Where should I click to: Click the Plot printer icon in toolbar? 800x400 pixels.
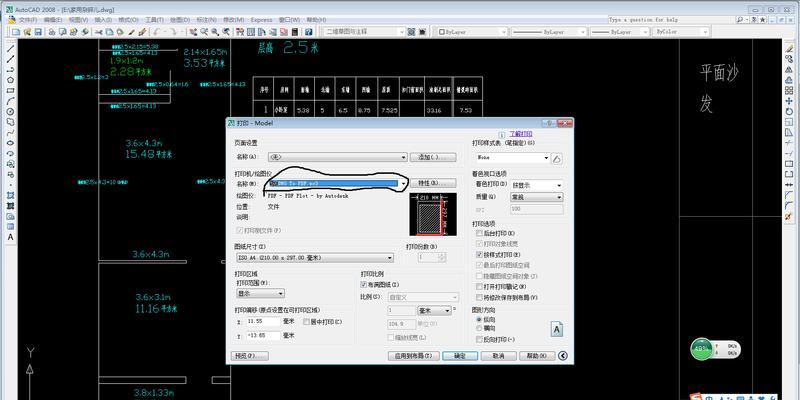(x=52, y=32)
